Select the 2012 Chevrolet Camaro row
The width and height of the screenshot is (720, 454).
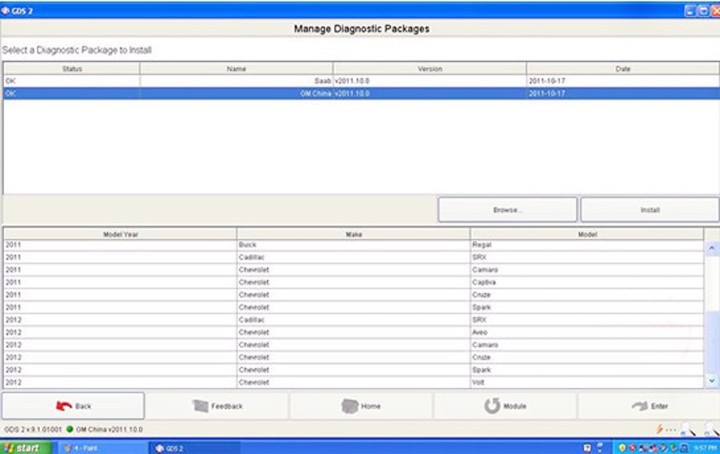tap(354, 345)
